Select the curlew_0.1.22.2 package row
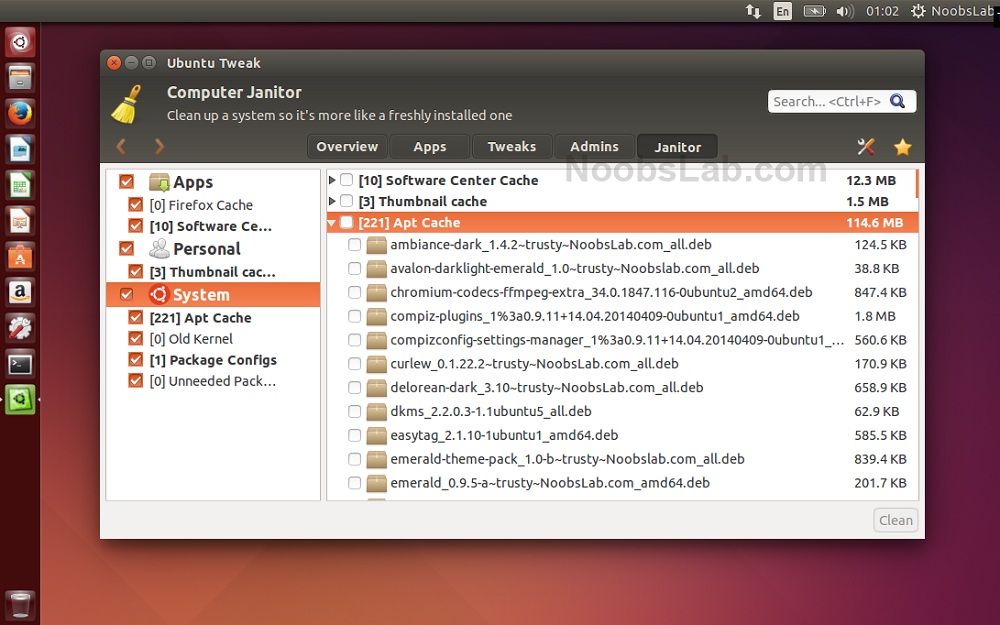 [622, 364]
